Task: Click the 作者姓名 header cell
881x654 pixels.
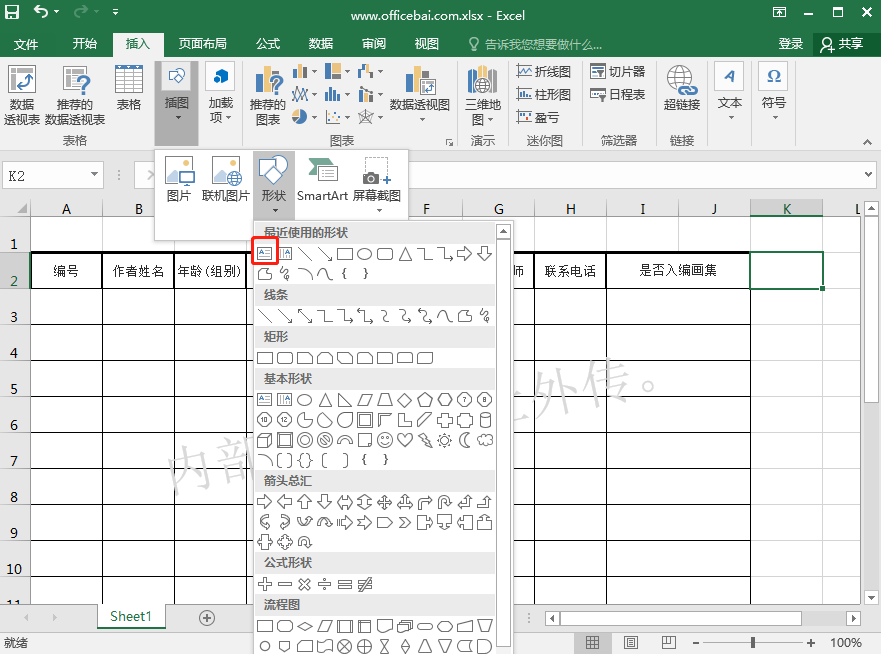Action: pyautogui.click(x=138, y=271)
